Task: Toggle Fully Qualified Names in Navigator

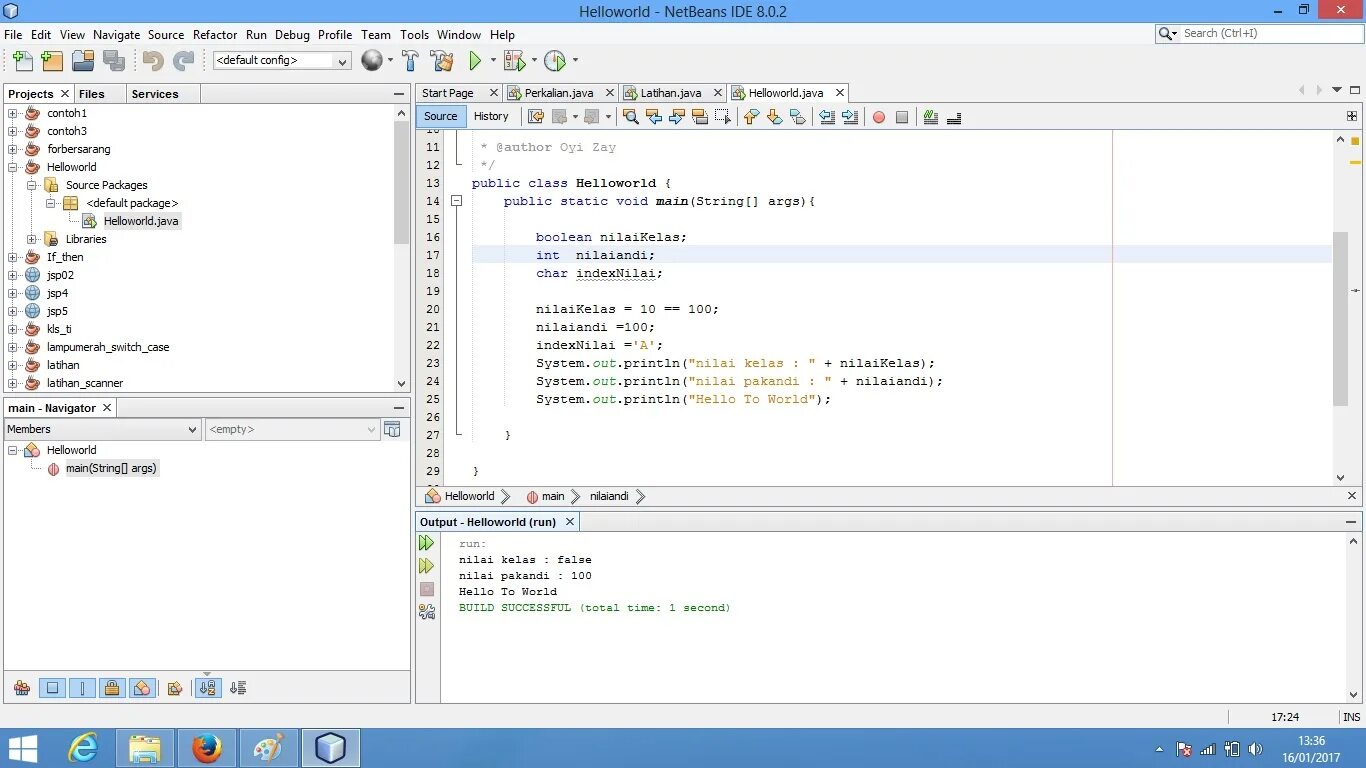Action: pyautogui.click(x=175, y=688)
